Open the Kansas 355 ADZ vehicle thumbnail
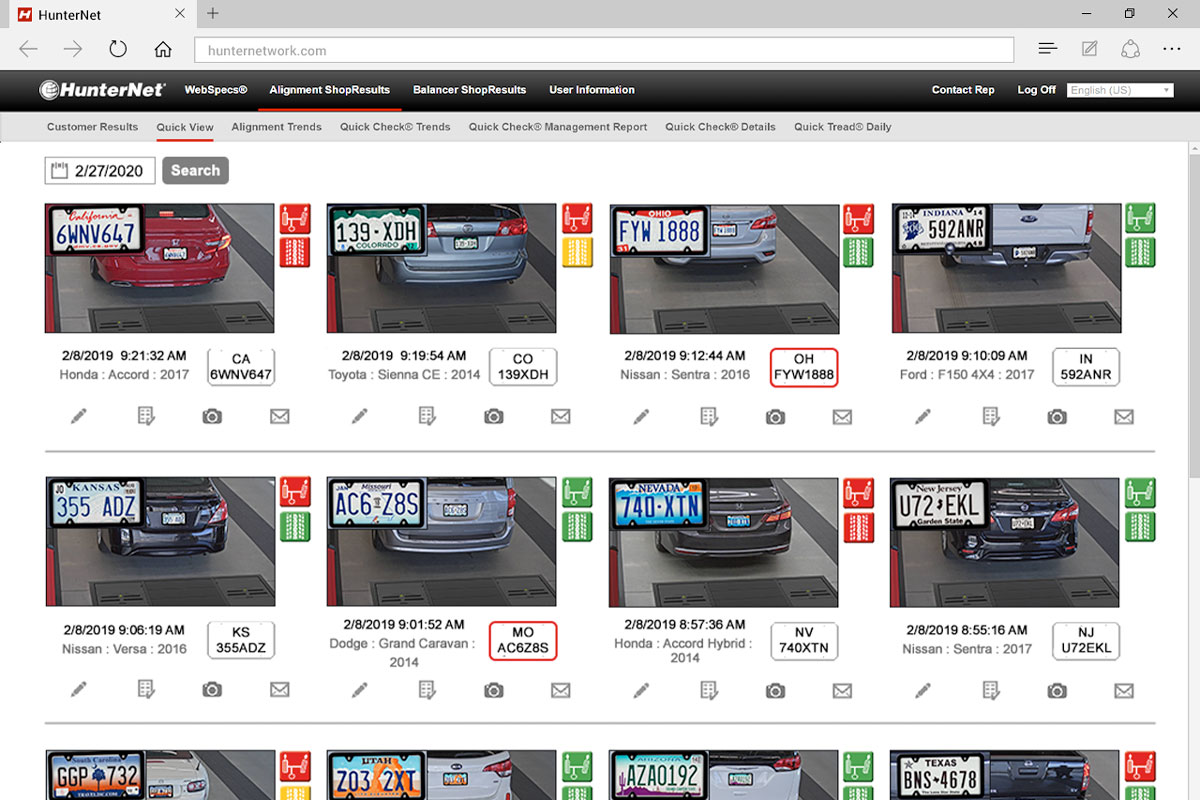Image resolution: width=1200 pixels, height=800 pixels. 160,541
